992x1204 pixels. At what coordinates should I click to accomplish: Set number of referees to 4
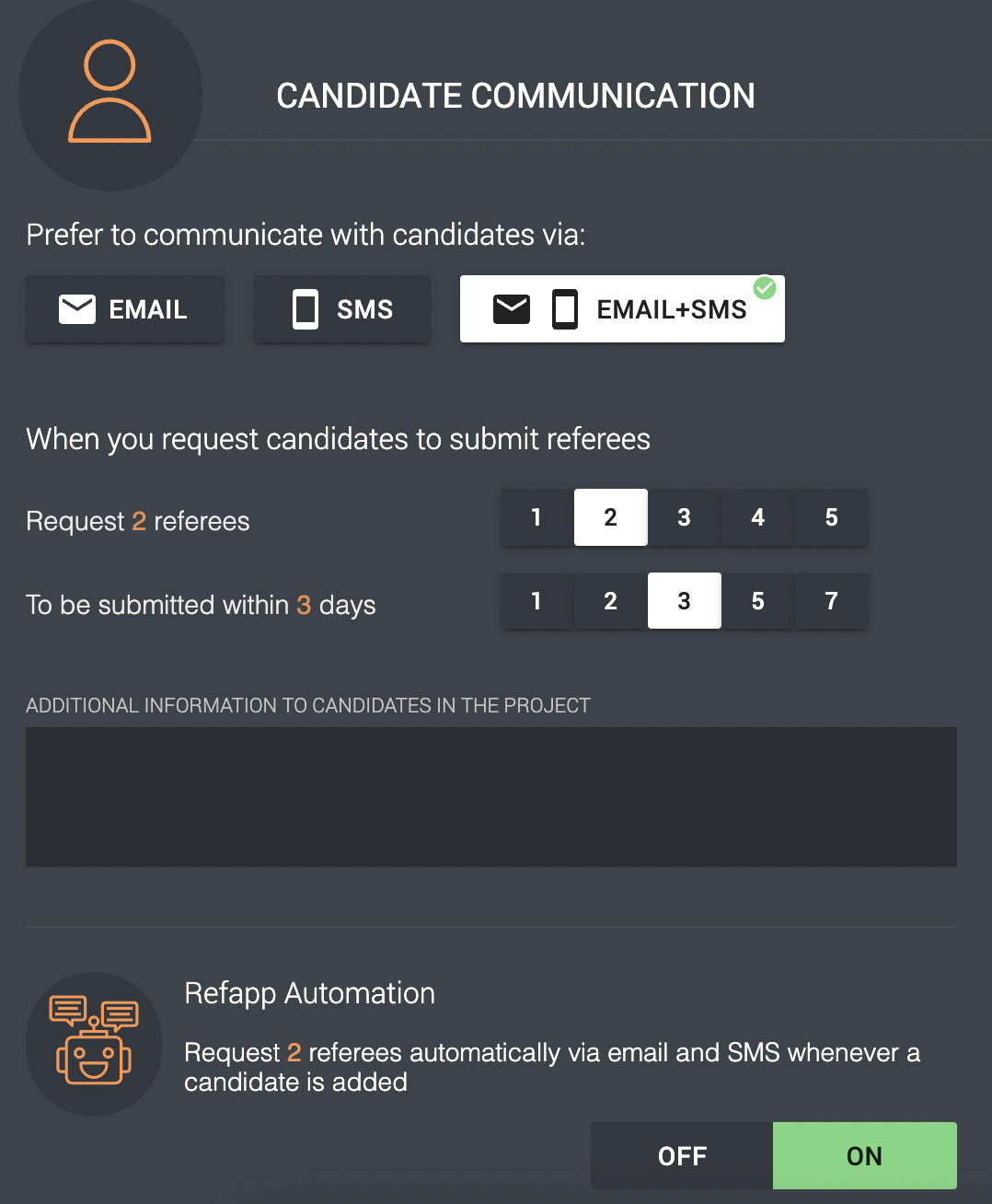pos(757,517)
